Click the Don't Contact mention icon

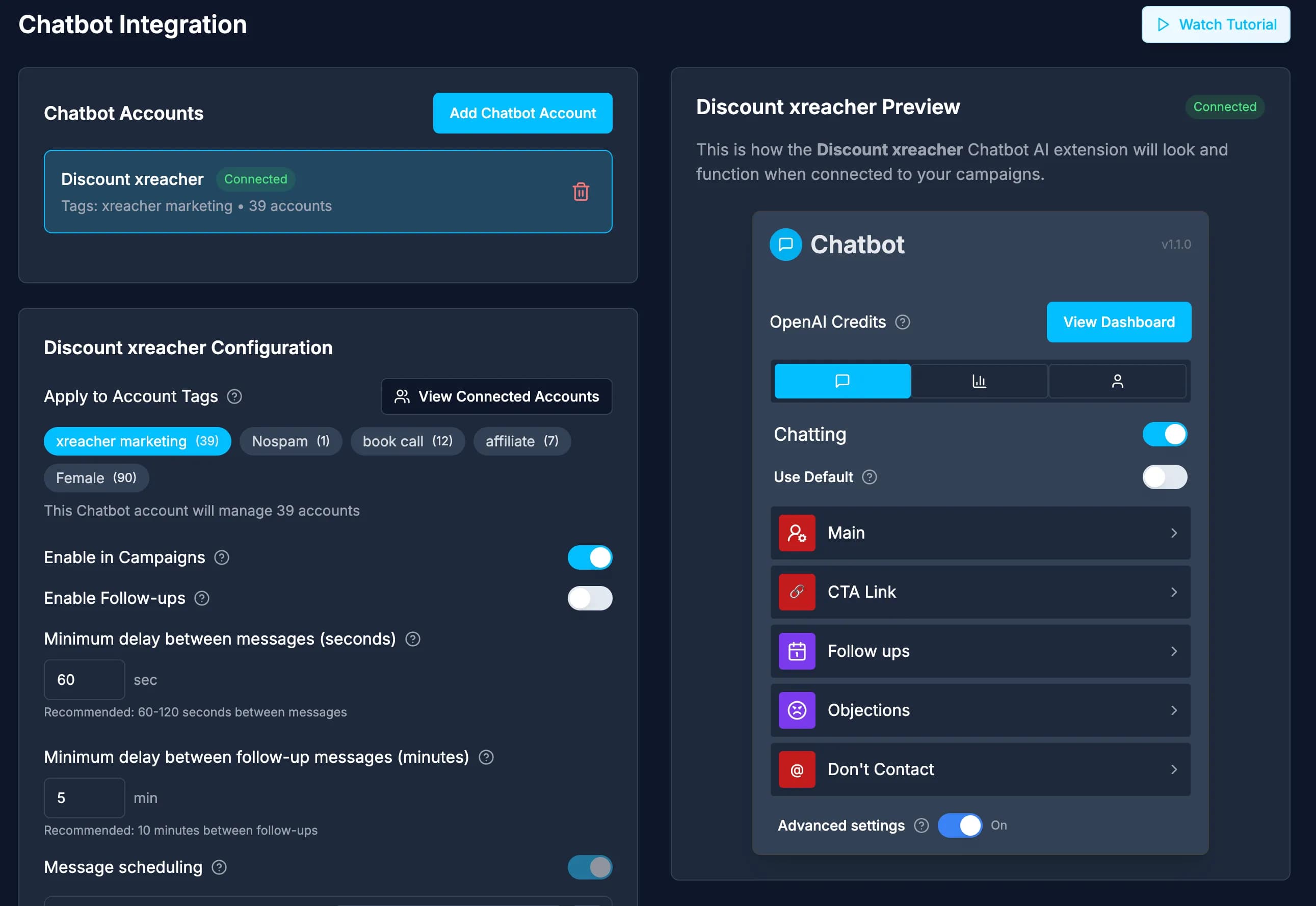[x=797, y=769]
